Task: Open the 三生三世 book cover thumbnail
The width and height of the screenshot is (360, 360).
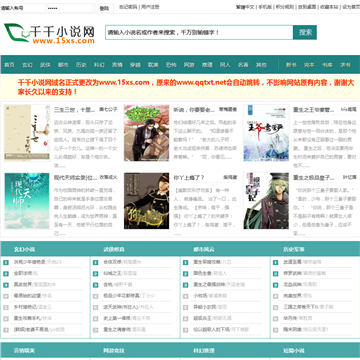Action: pos(27,133)
